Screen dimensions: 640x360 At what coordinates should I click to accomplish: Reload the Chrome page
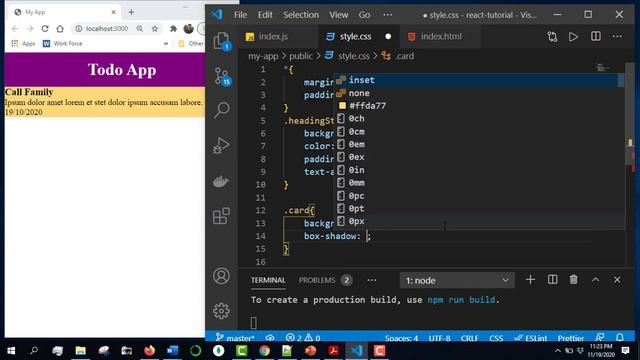point(45,29)
